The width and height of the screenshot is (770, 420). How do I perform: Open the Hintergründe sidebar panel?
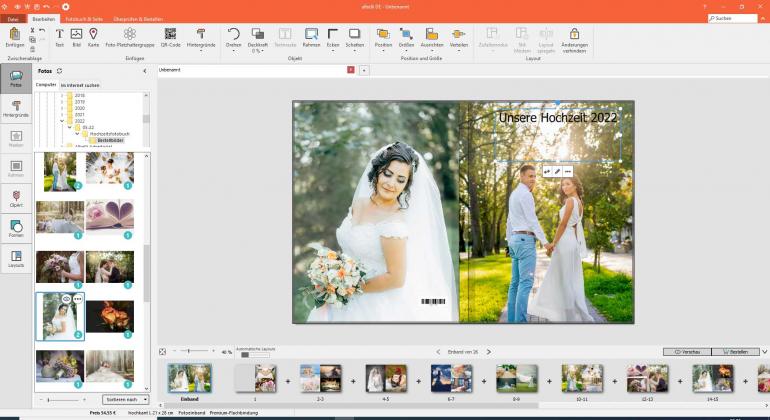click(16, 109)
